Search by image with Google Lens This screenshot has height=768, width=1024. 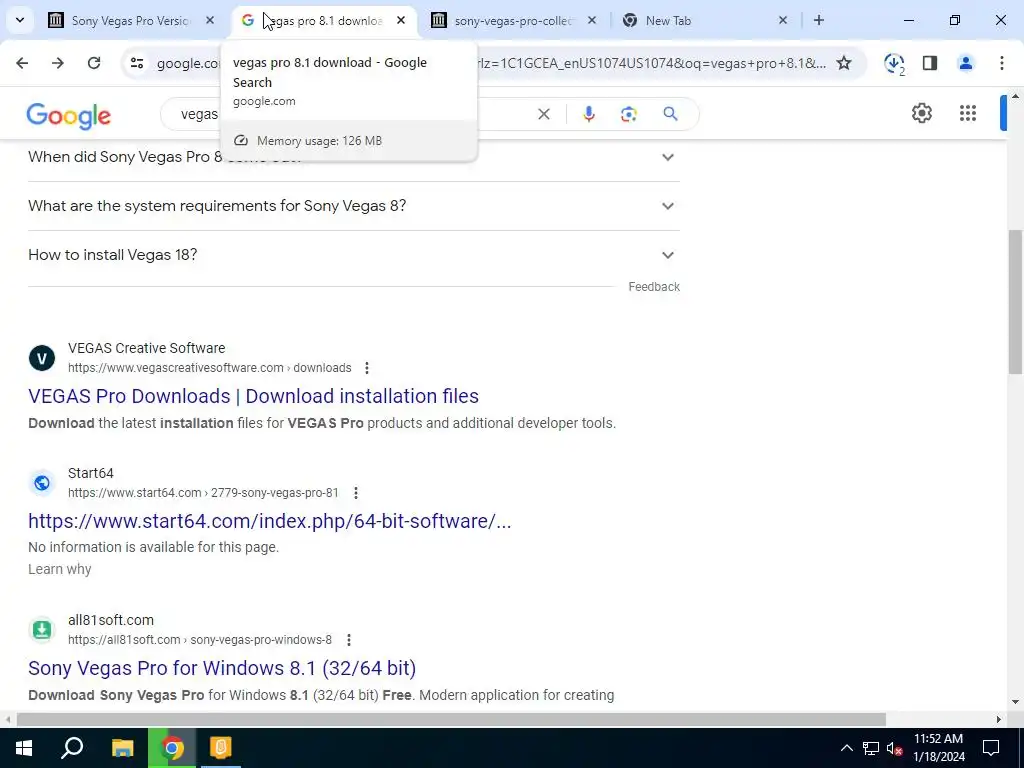click(628, 114)
